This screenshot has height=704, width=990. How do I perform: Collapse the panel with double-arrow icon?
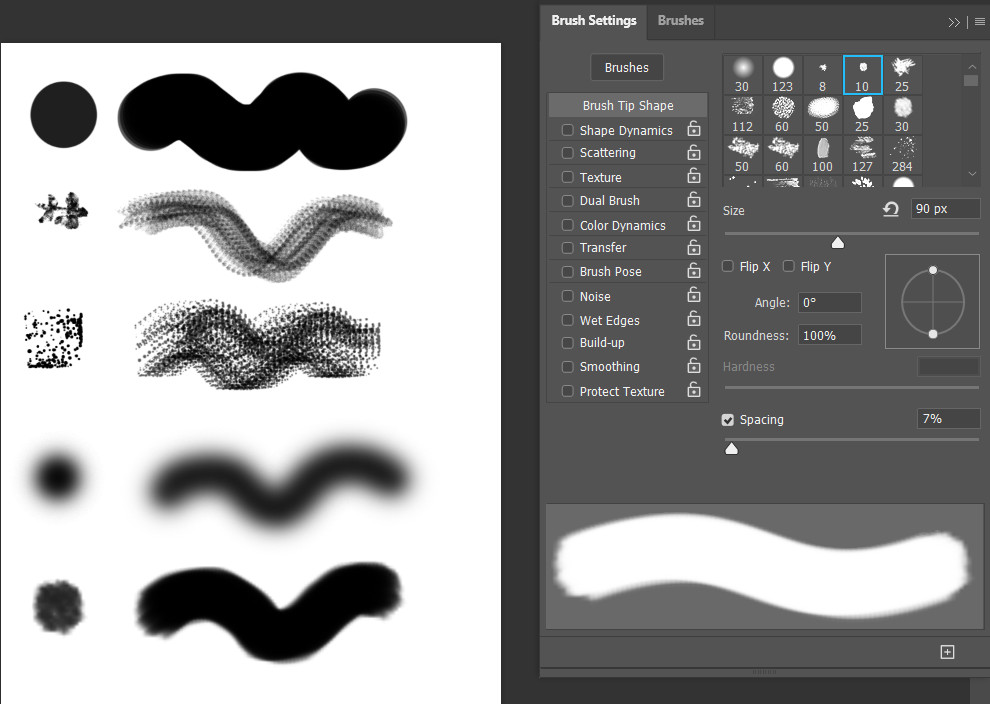pyautogui.click(x=954, y=22)
